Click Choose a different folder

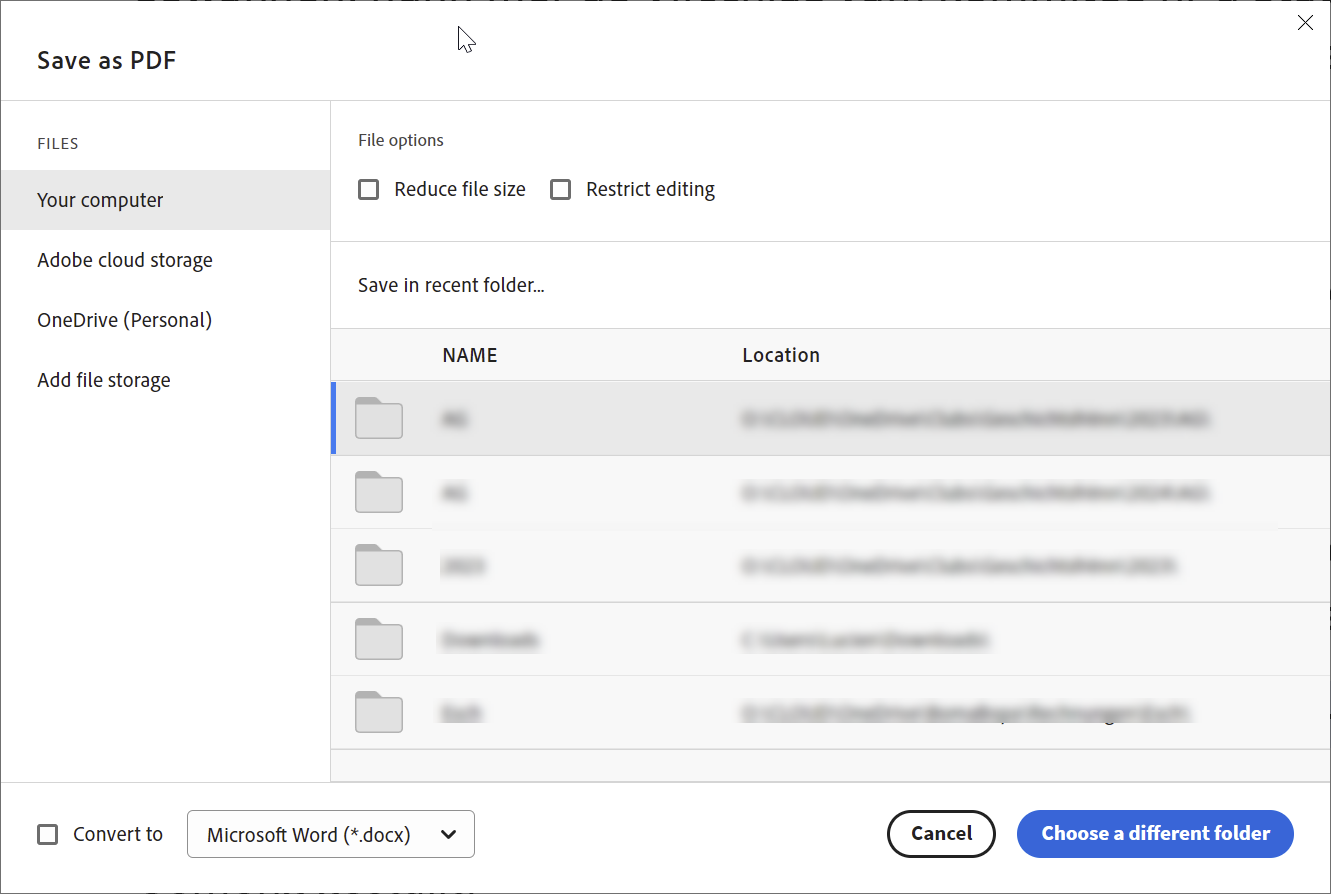click(x=1154, y=833)
